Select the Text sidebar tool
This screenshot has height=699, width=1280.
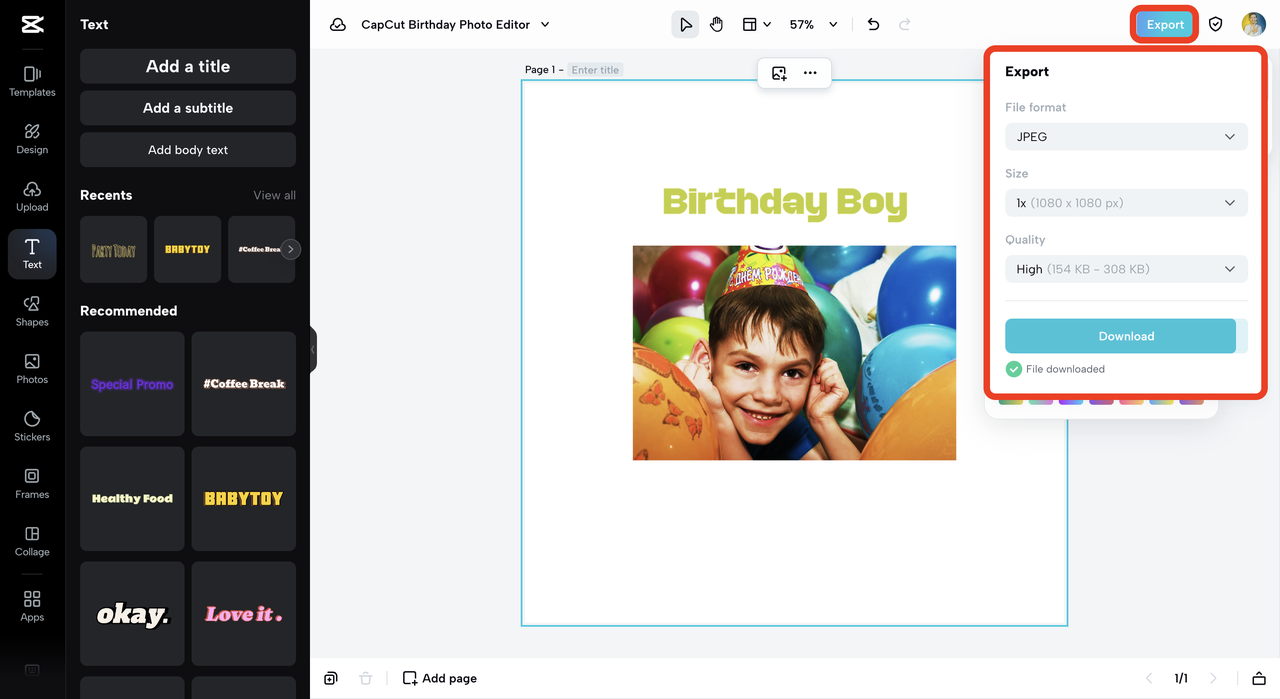(32, 254)
